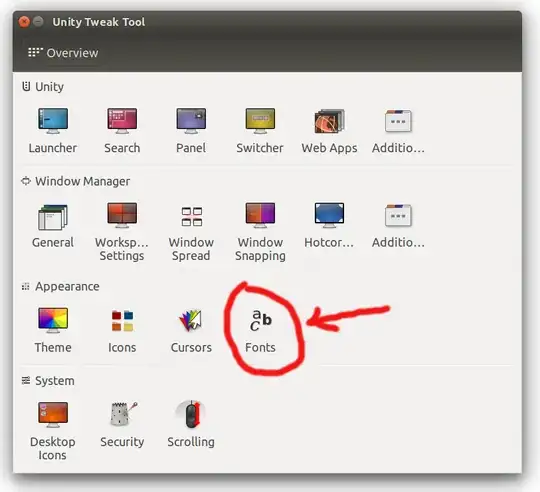Image resolution: width=540 pixels, height=492 pixels.
Task: Open the Fonts icon
Action: pyautogui.click(x=261, y=321)
